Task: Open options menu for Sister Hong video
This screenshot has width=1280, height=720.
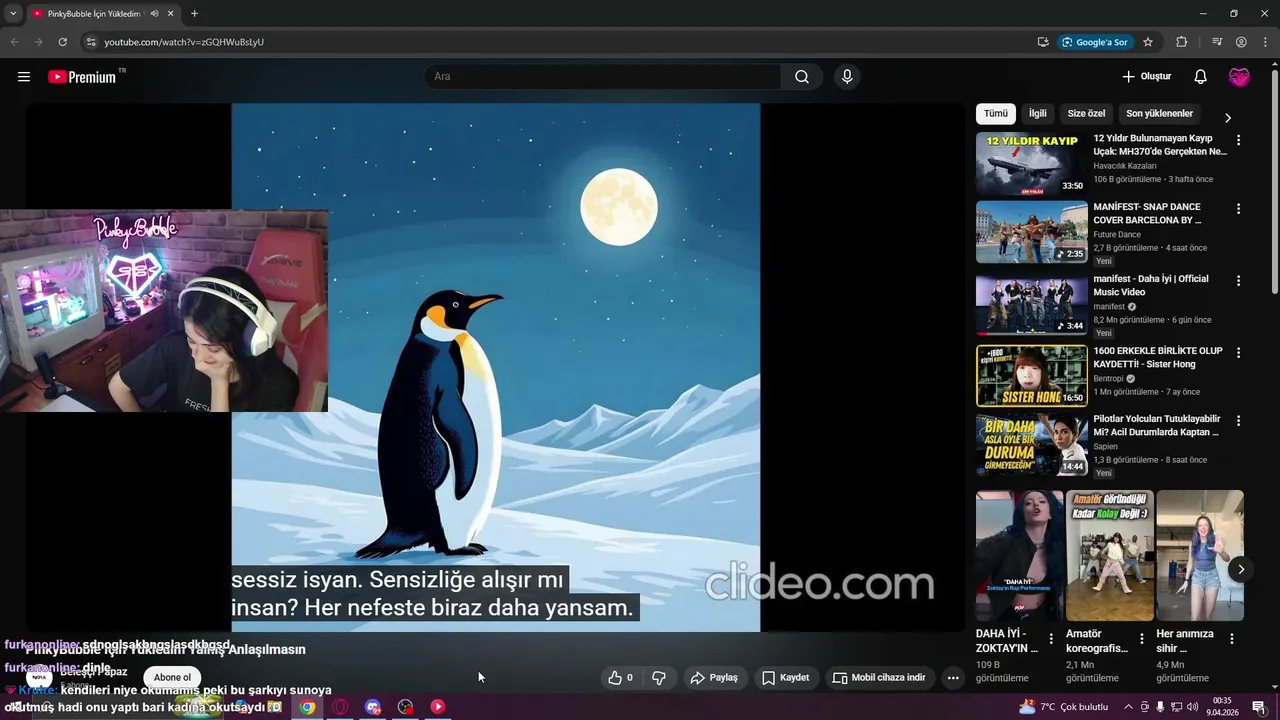Action: coord(1238,353)
